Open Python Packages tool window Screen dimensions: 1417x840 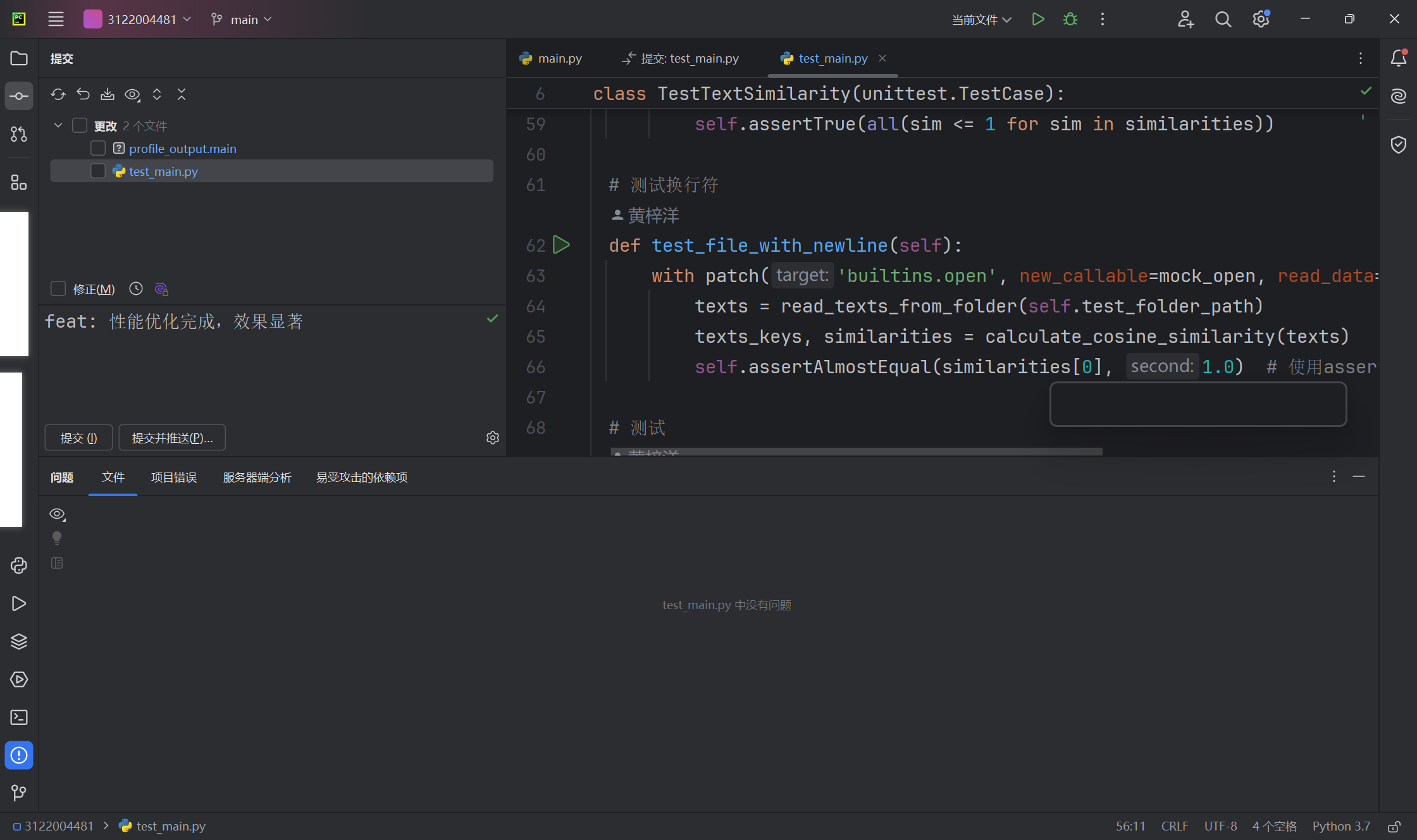click(19, 565)
